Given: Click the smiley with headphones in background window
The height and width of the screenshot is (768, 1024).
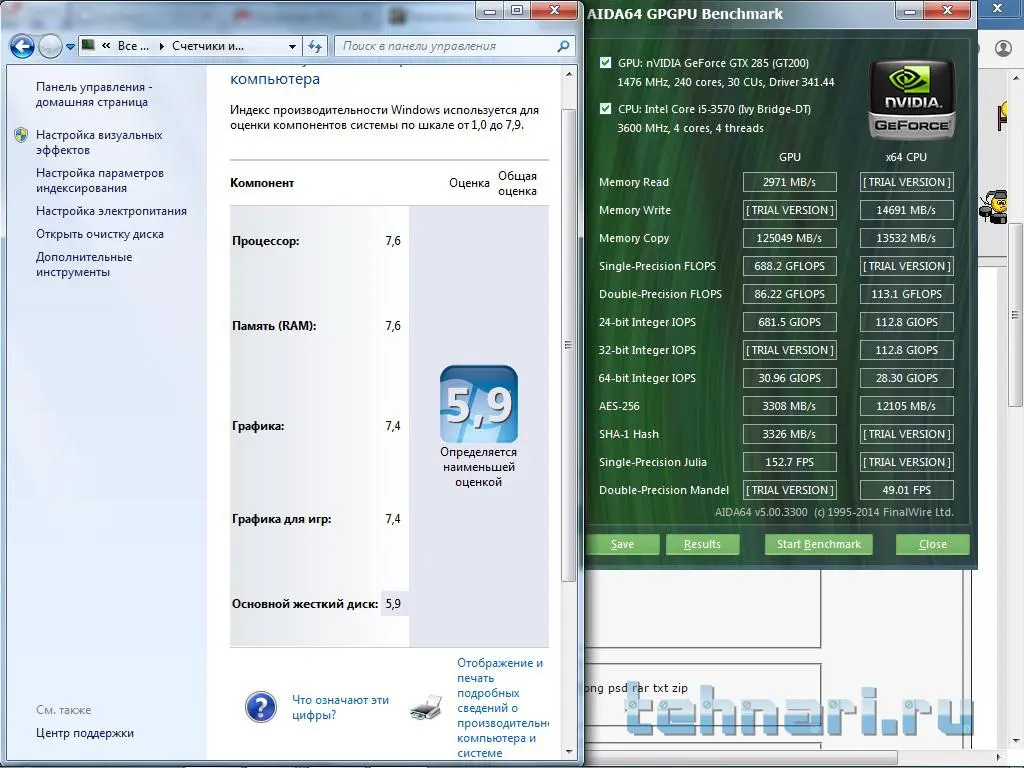Looking at the screenshot, I should coord(993,206).
